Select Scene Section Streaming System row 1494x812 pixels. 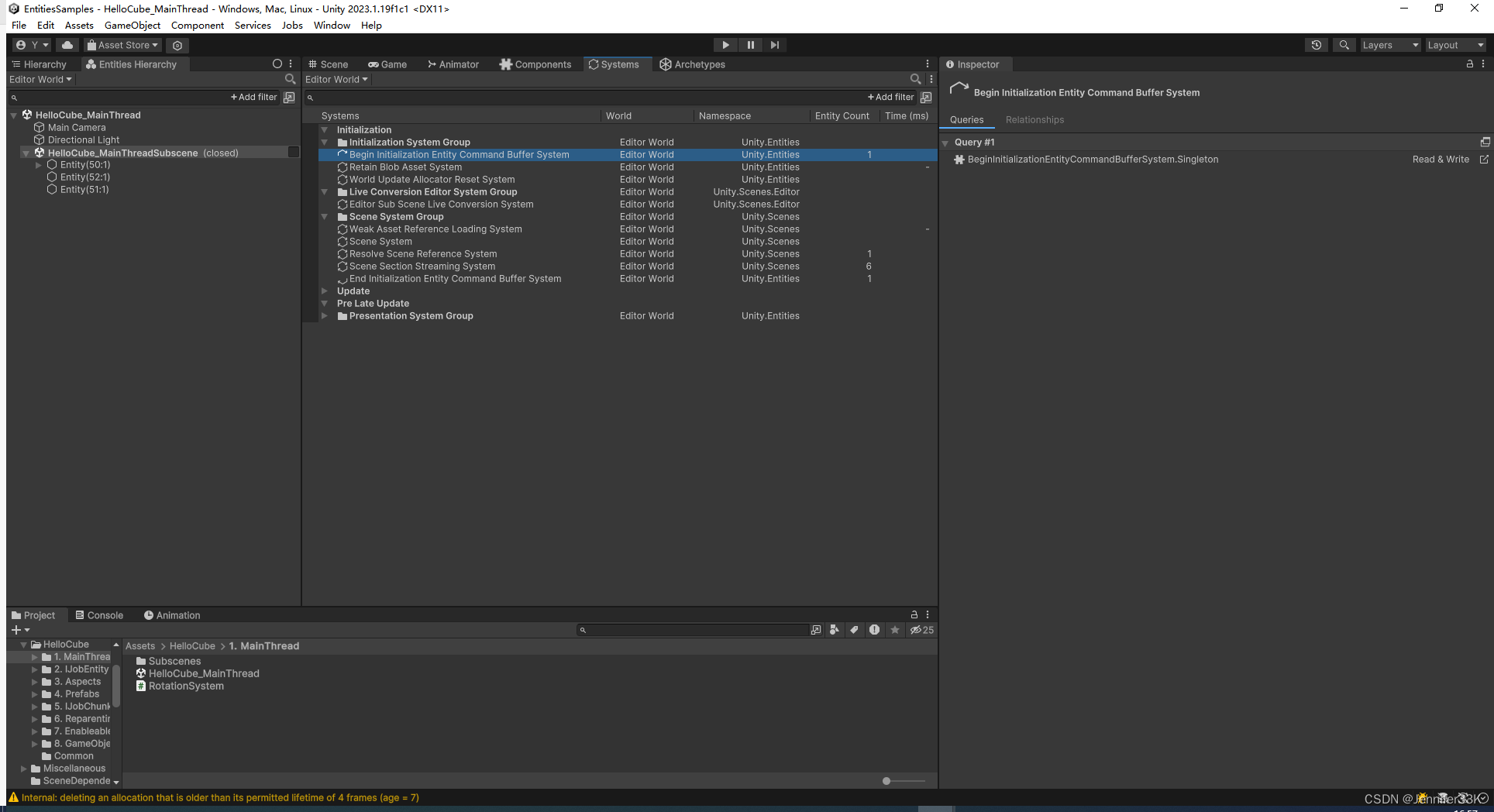point(628,266)
